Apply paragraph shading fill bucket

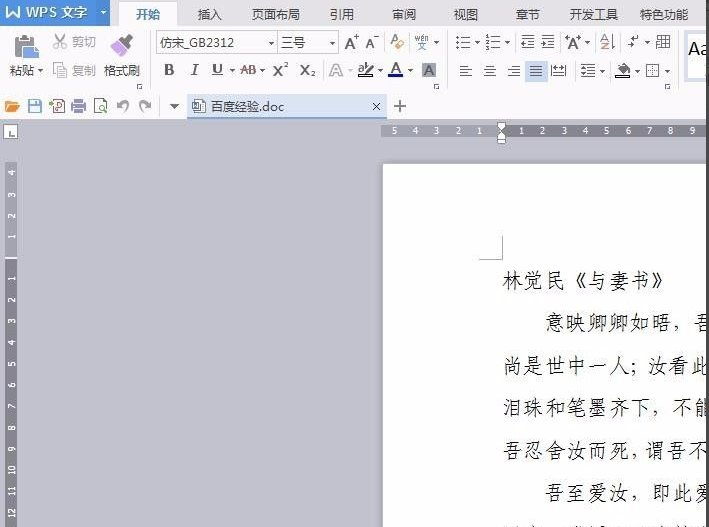[x=623, y=71]
